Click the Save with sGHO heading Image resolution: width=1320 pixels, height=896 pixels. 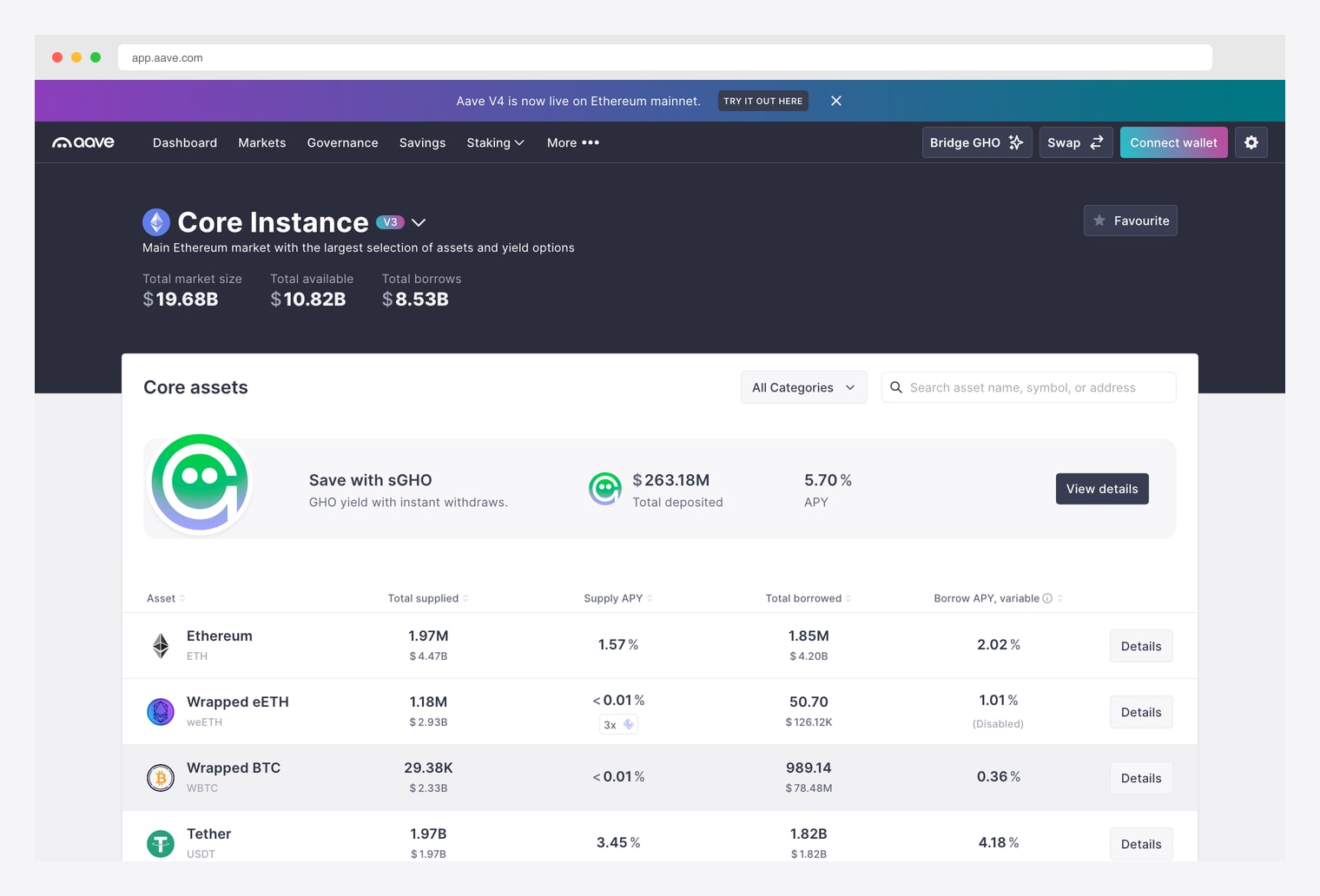[x=371, y=480]
